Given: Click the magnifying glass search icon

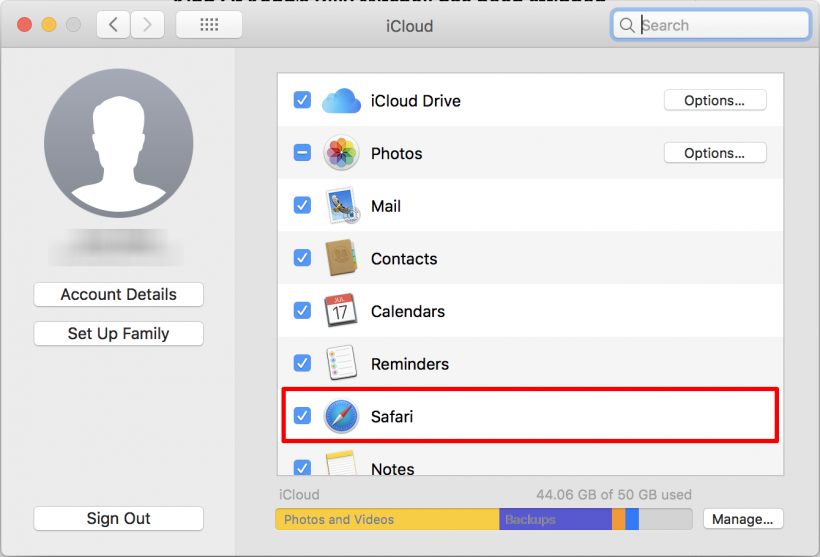Looking at the screenshot, I should pyautogui.click(x=627, y=25).
